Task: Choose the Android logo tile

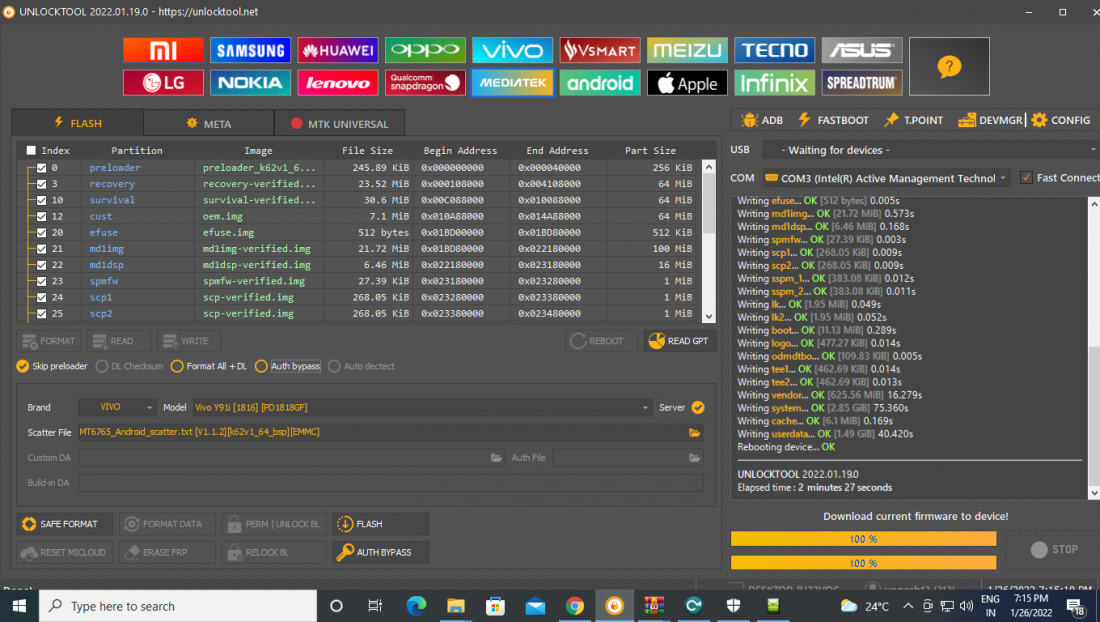Action: pyautogui.click(x=600, y=83)
